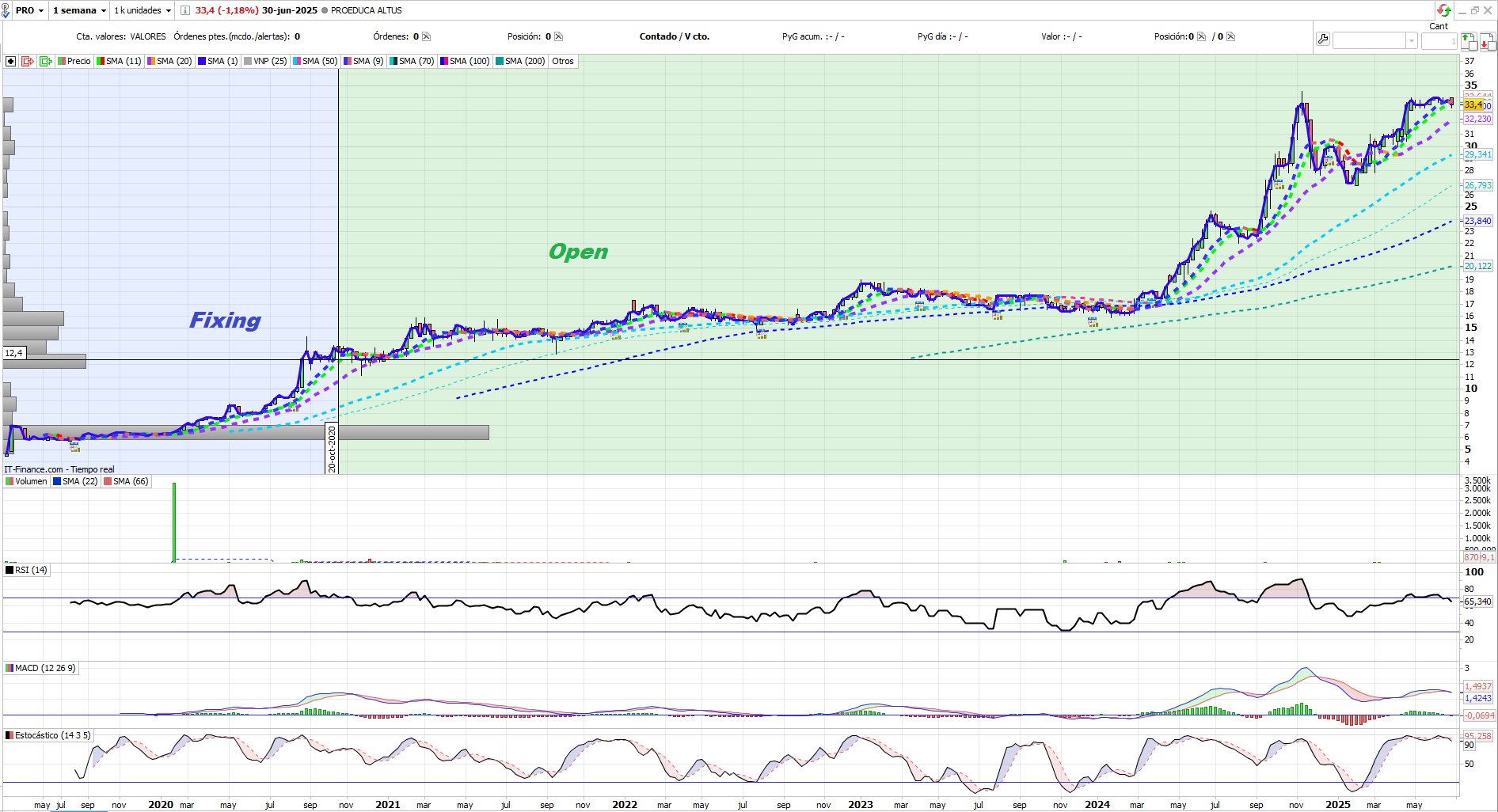The height and width of the screenshot is (812, 1498).
Task: Click the pin chart icon beside PRO
Action: point(6,10)
